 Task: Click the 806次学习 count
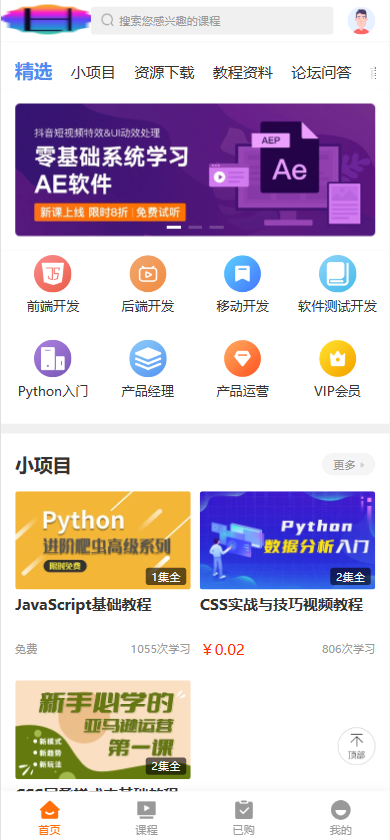coord(348,649)
